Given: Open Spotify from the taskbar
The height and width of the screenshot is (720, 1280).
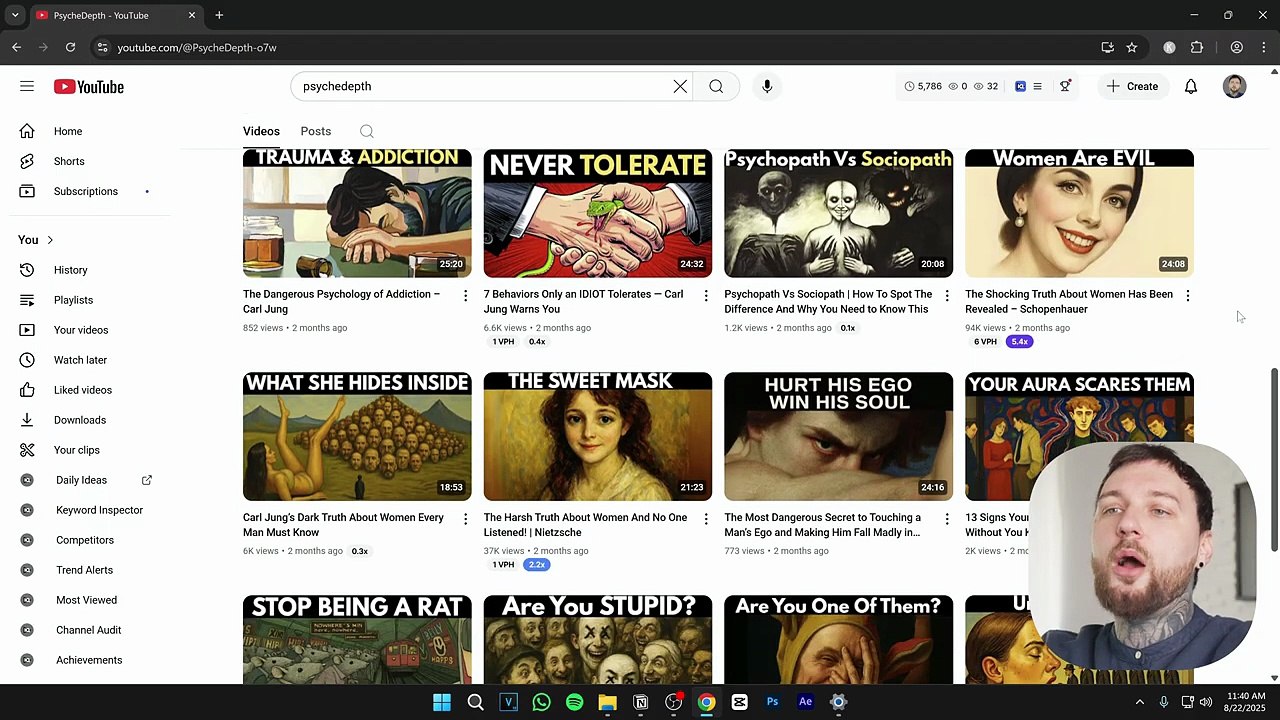Looking at the screenshot, I should [x=574, y=702].
